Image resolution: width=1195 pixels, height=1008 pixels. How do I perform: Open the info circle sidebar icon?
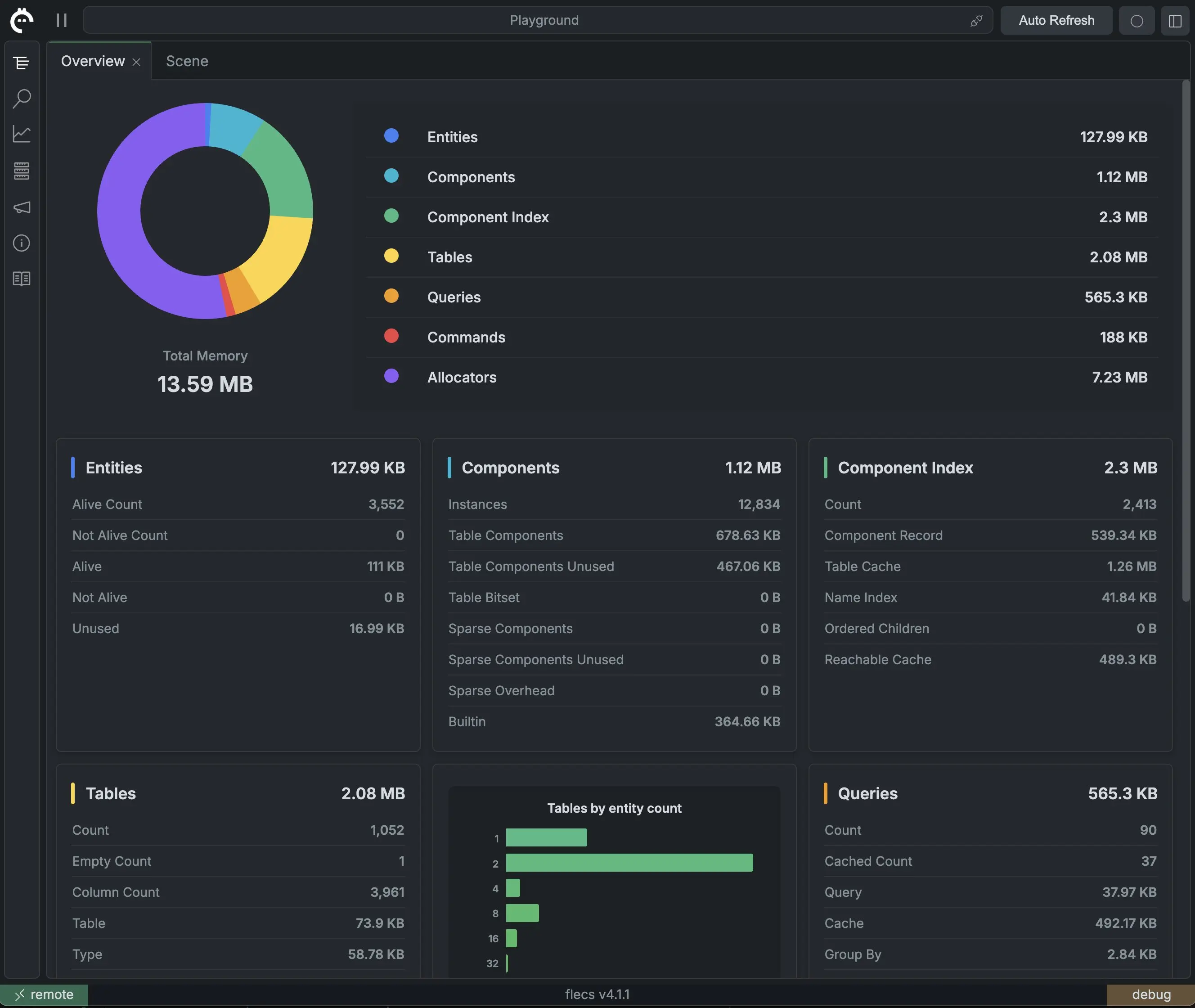click(x=22, y=243)
